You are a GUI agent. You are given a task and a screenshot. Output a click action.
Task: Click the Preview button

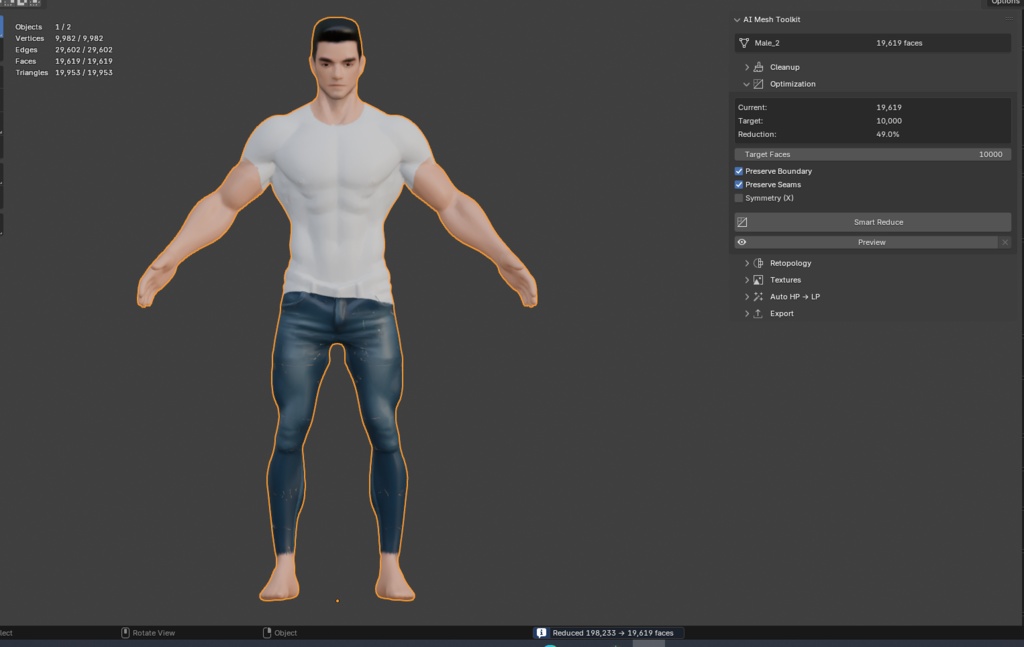coord(867,242)
